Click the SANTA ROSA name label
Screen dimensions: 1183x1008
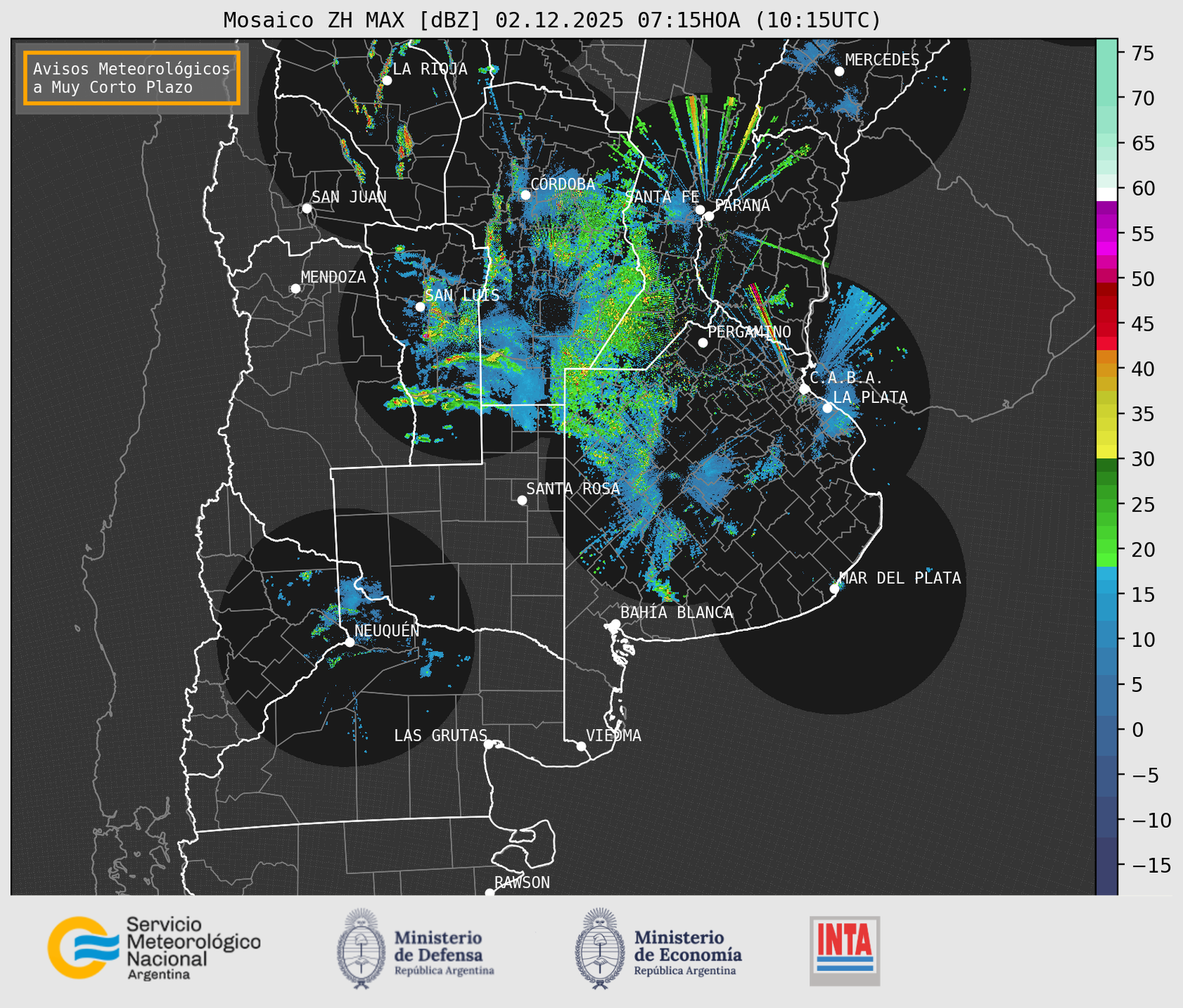click(x=573, y=489)
